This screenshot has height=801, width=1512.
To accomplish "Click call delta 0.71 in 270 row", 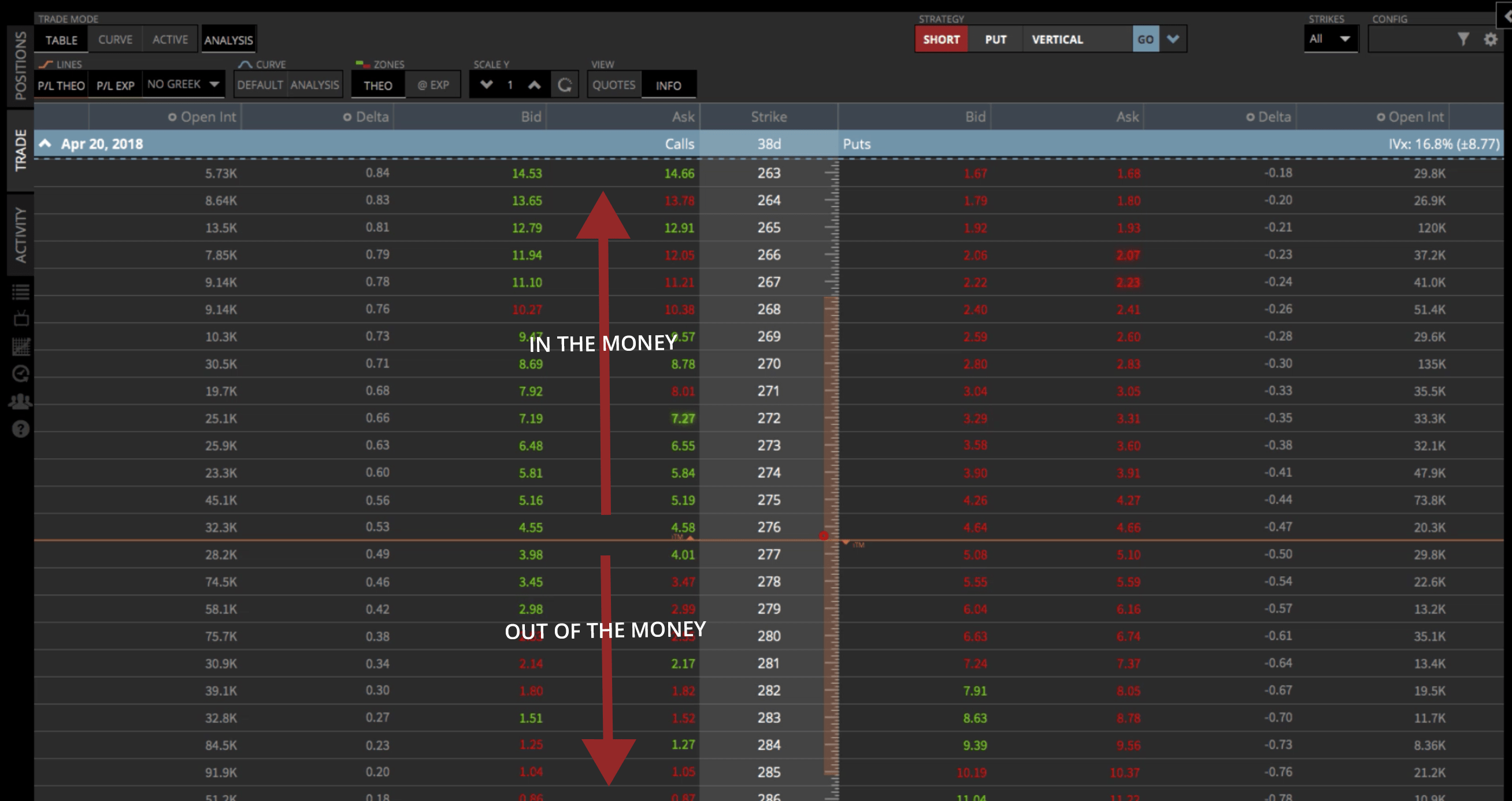I will pos(377,364).
